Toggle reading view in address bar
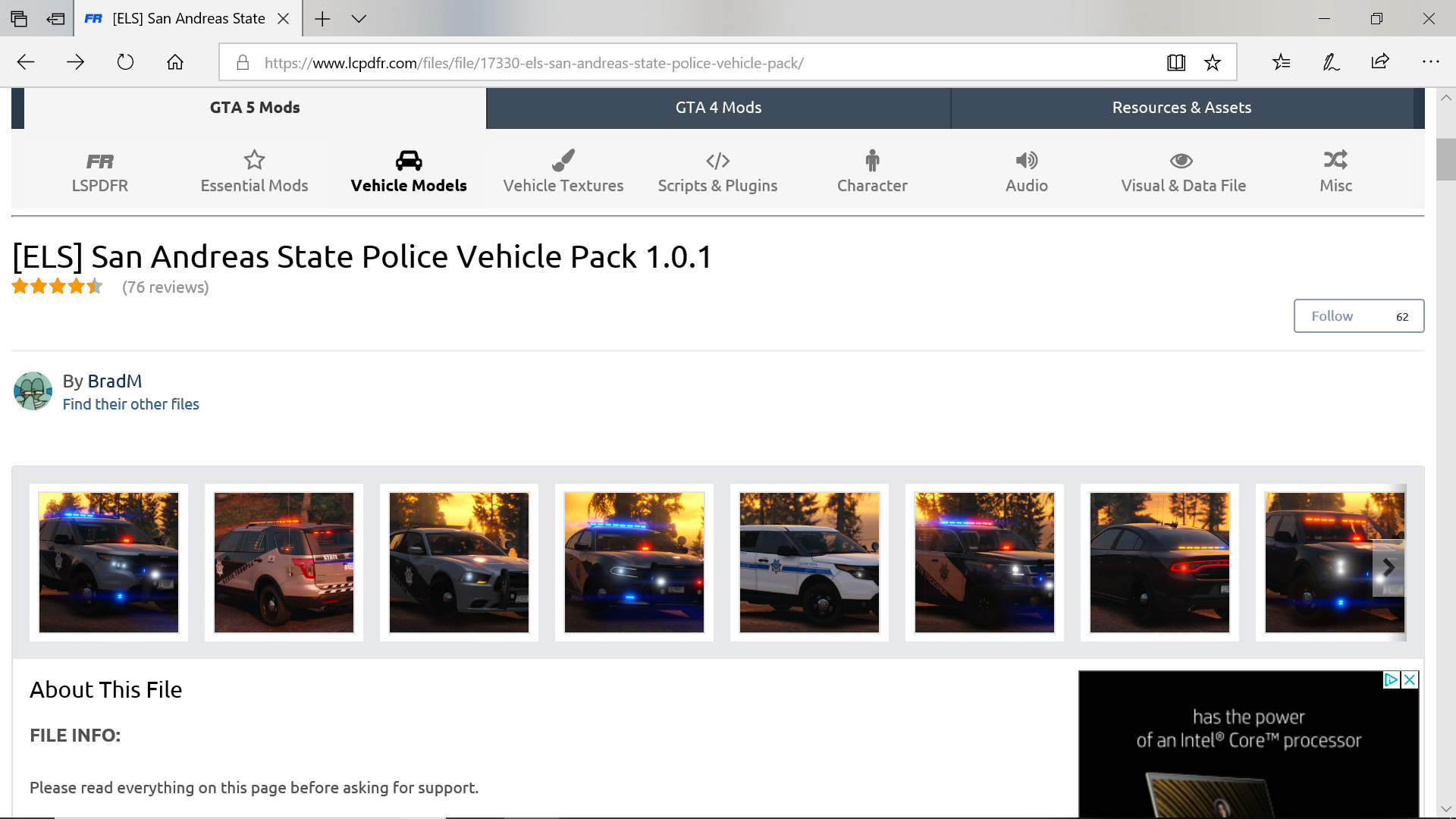This screenshot has height=819, width=1456. tap(1176, 62)
